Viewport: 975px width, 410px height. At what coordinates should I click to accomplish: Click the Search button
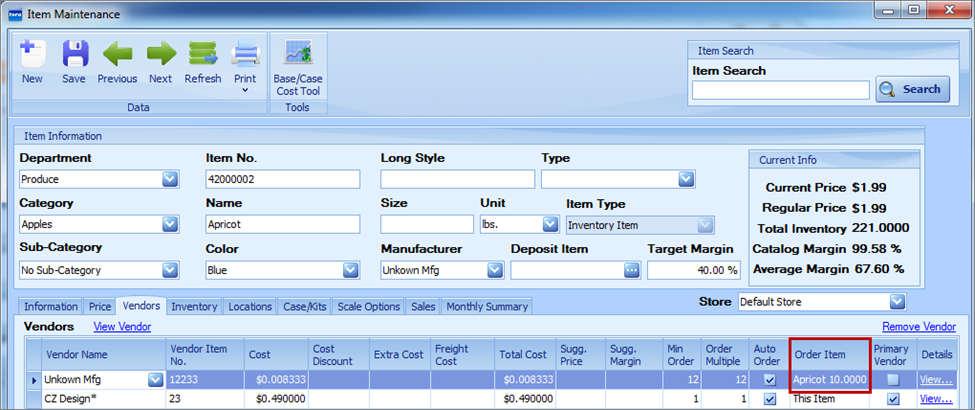coord(911,89)
